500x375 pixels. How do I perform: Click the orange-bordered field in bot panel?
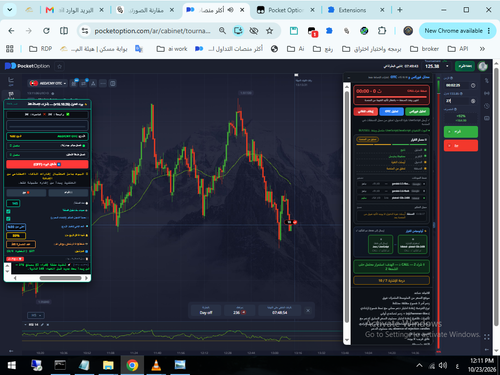point(21,244)
